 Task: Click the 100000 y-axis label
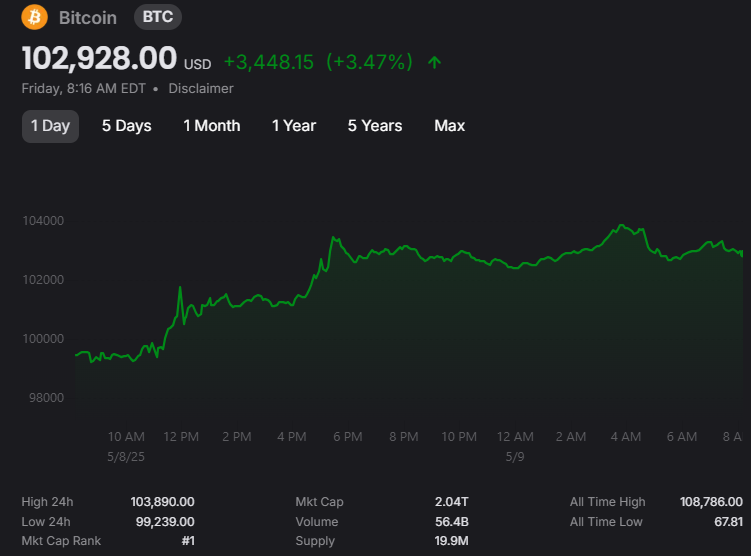(43, 339)
